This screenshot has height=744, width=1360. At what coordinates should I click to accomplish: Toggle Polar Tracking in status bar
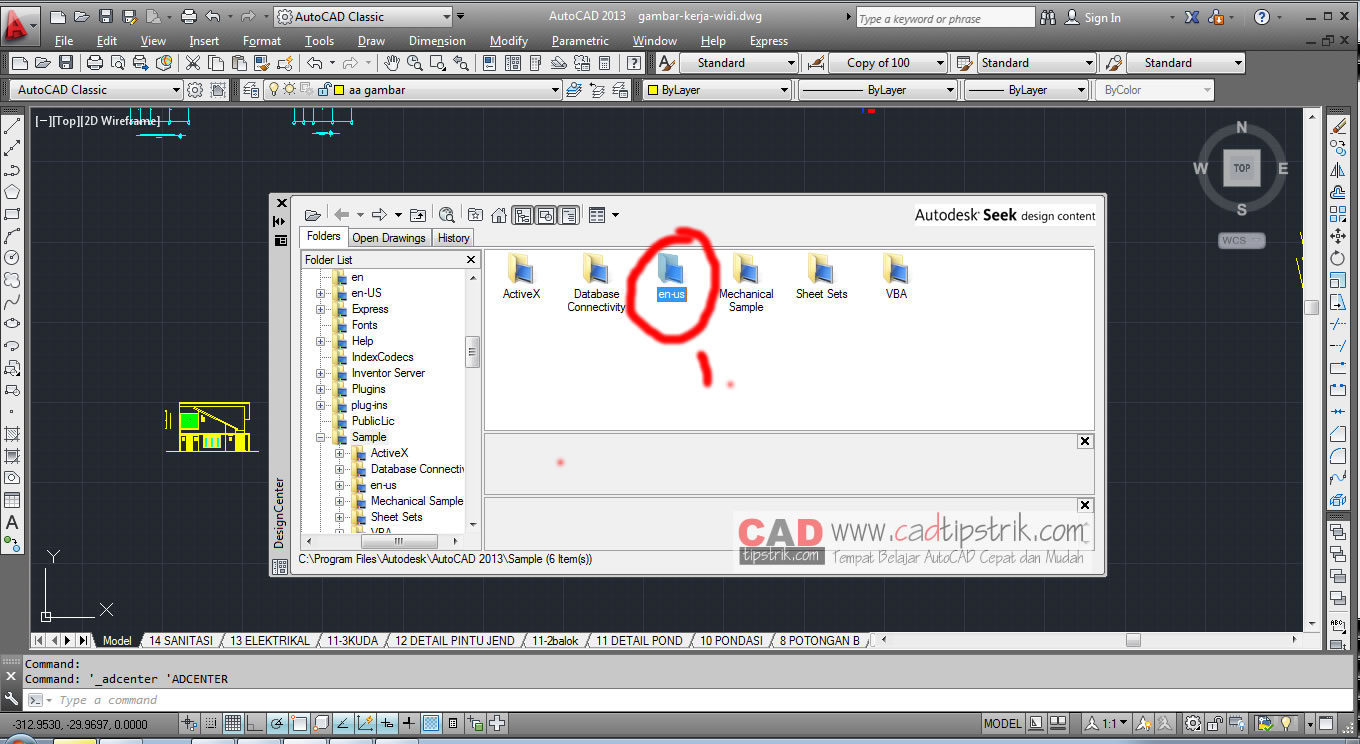pos(276,723)
